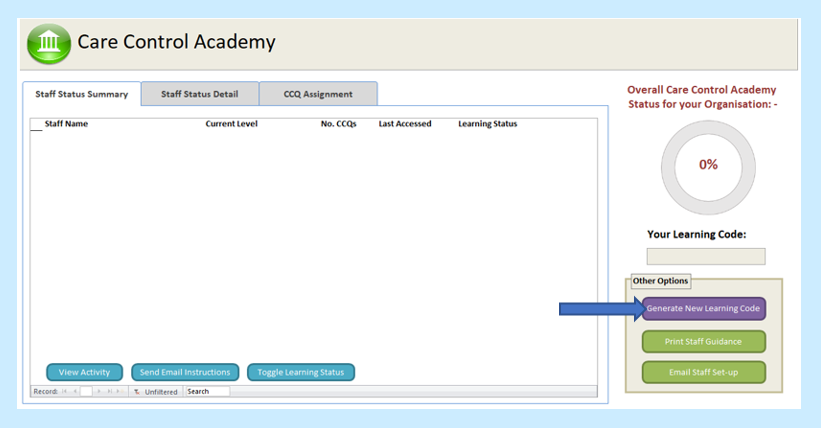Viewport: 821px width, 428px height.
Task: Click the previous record arrow
Action: [x=75, y=392]
